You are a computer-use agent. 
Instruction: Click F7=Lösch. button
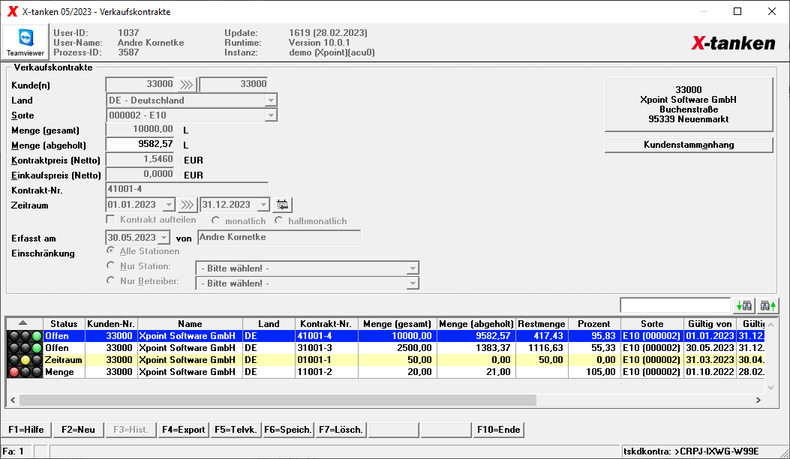(x=341, y=430)
